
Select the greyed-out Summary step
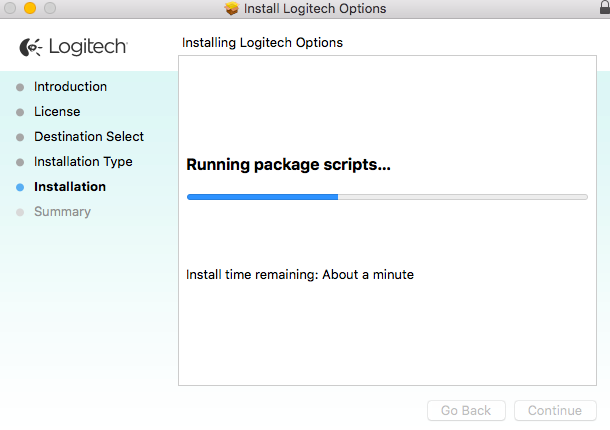62,212
